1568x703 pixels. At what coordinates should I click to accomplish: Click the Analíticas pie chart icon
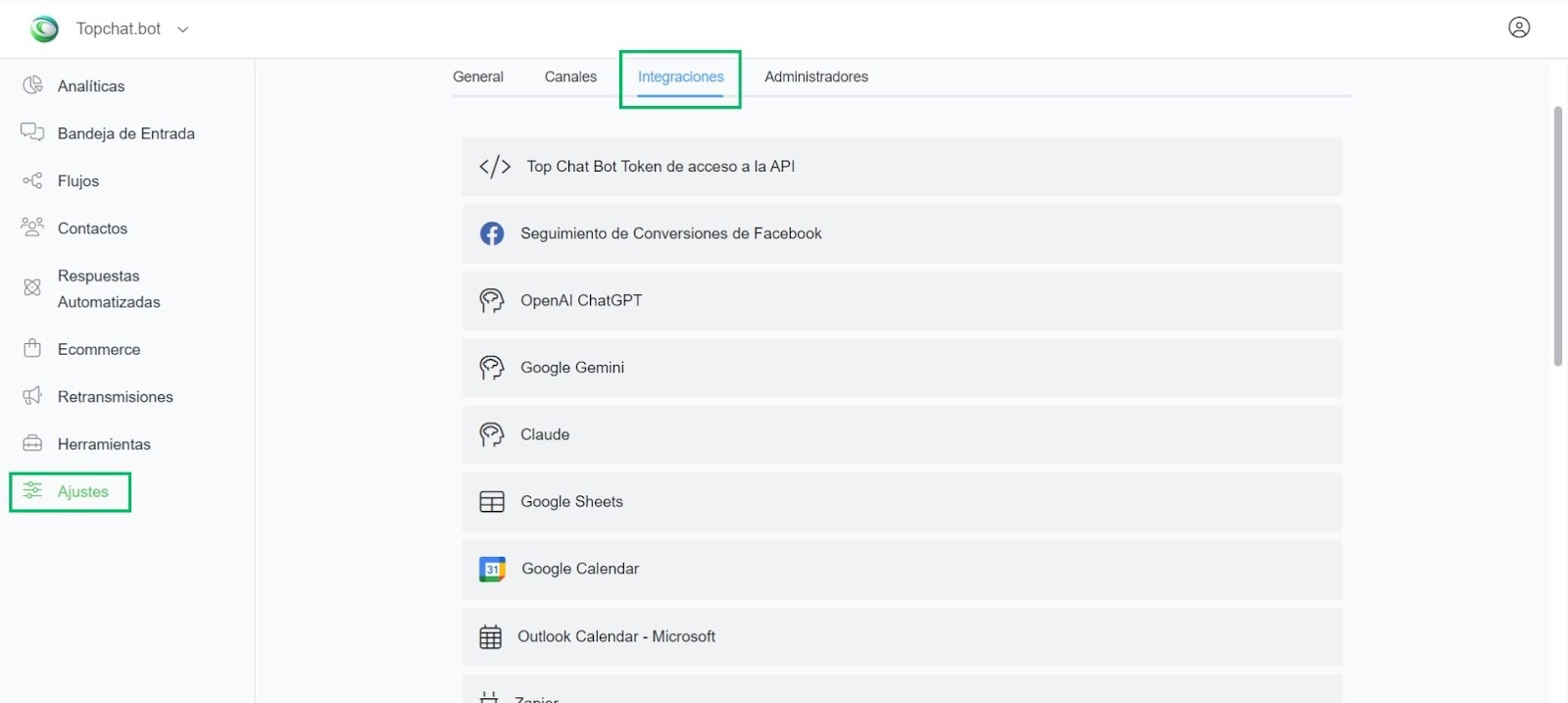[32, 85]
